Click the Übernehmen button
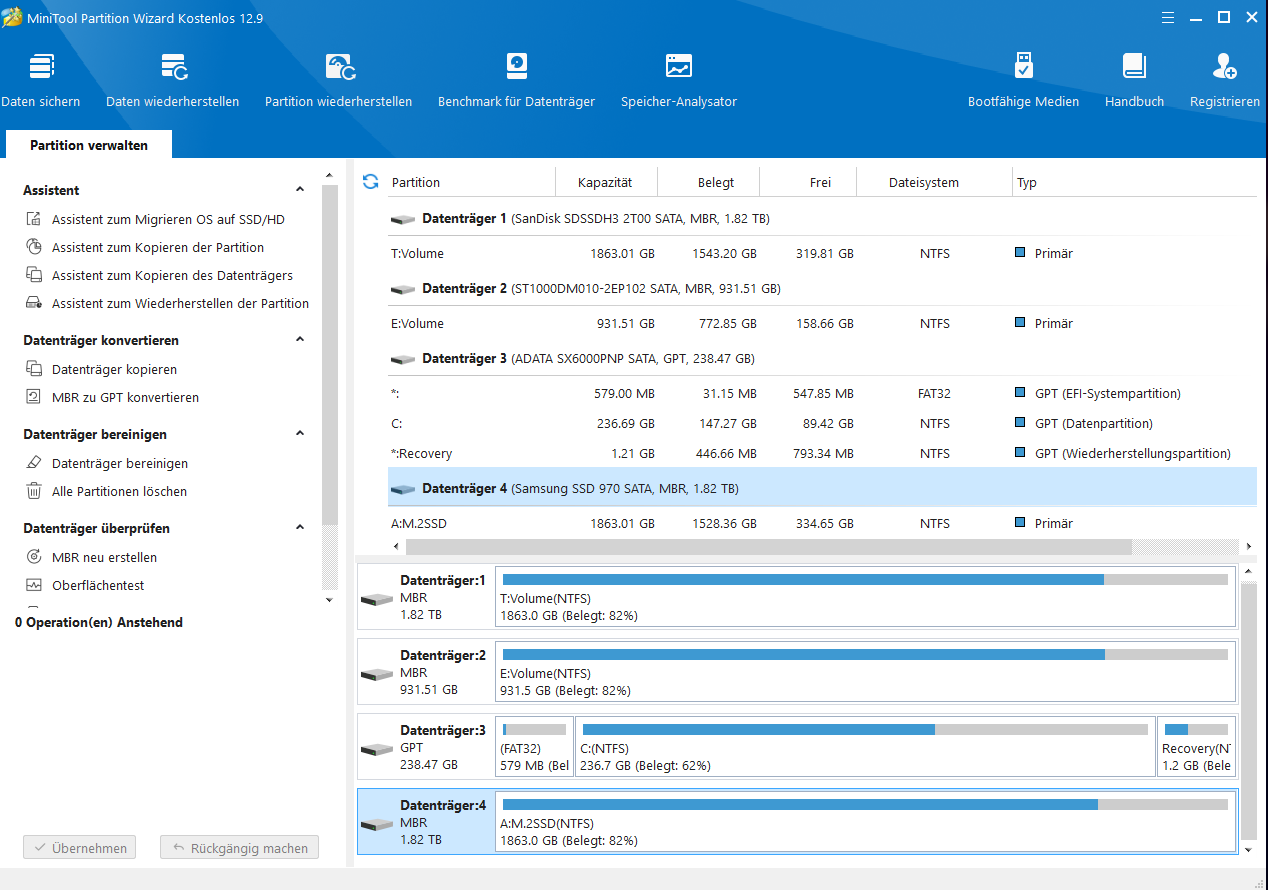1268x890 pixels. pyautogui.click(x=81, y=848)
